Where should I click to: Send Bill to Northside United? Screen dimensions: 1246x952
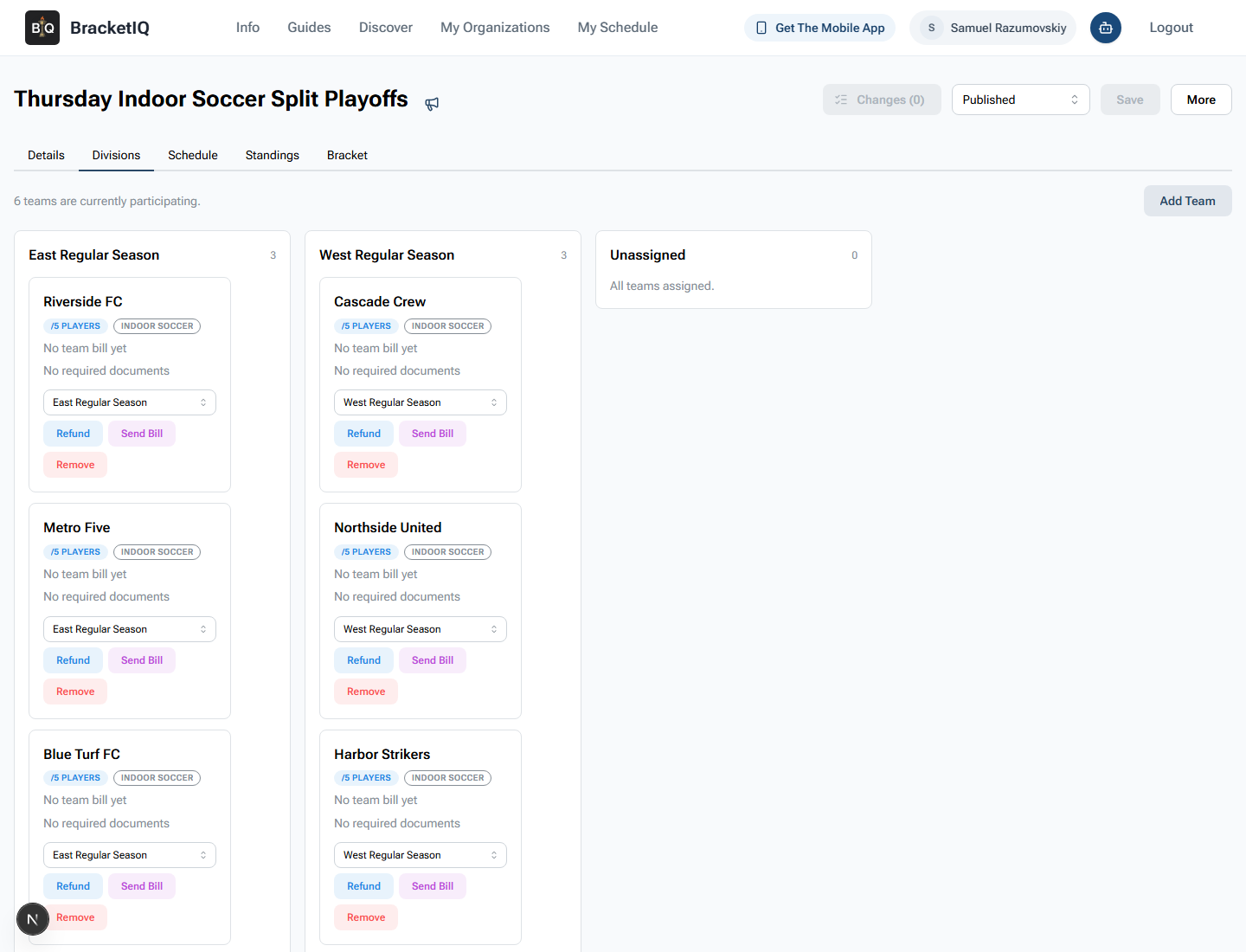(433, 660)
